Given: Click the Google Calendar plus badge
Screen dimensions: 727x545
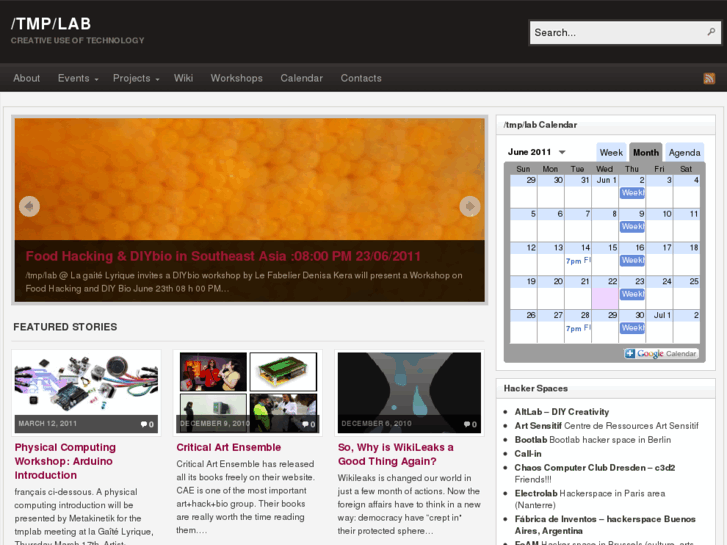Looking at the screenshot, I should (x=661, y=353).
